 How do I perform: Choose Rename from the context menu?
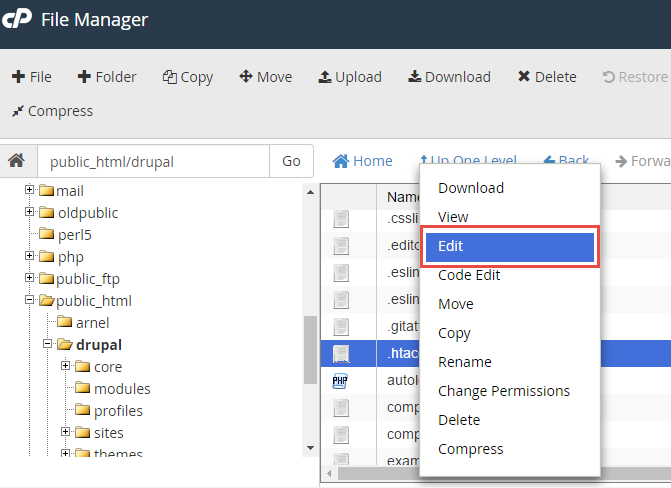coord(465,362)
